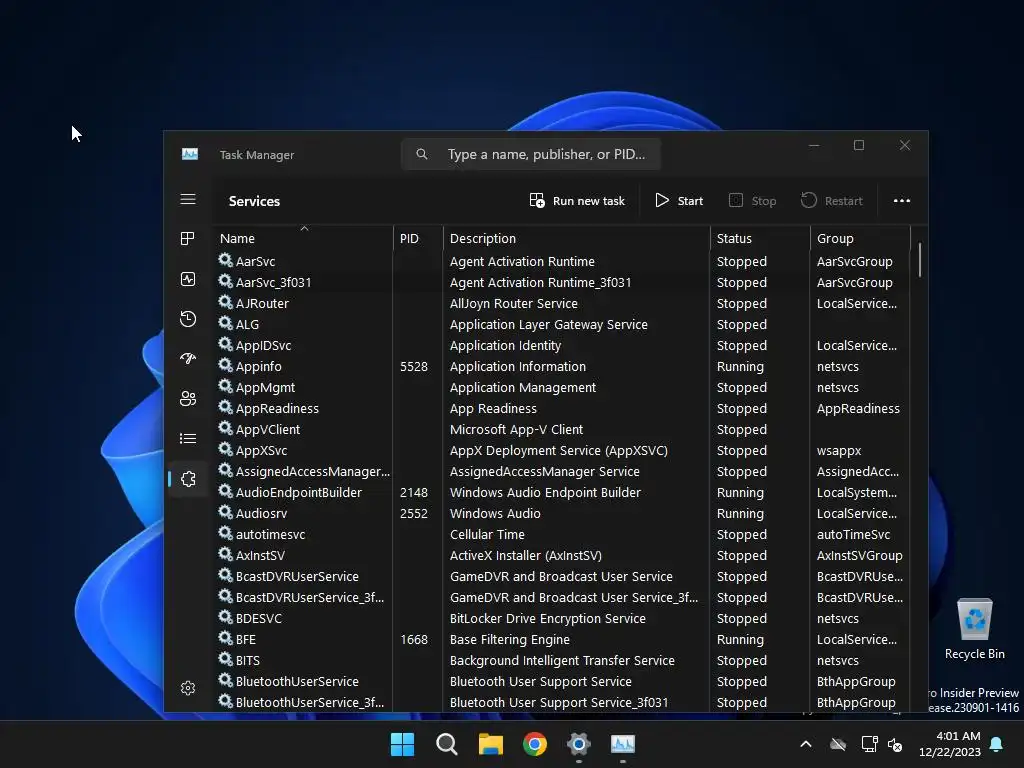
Task: Open the three-dot more options menu
Action: (902, 200)
